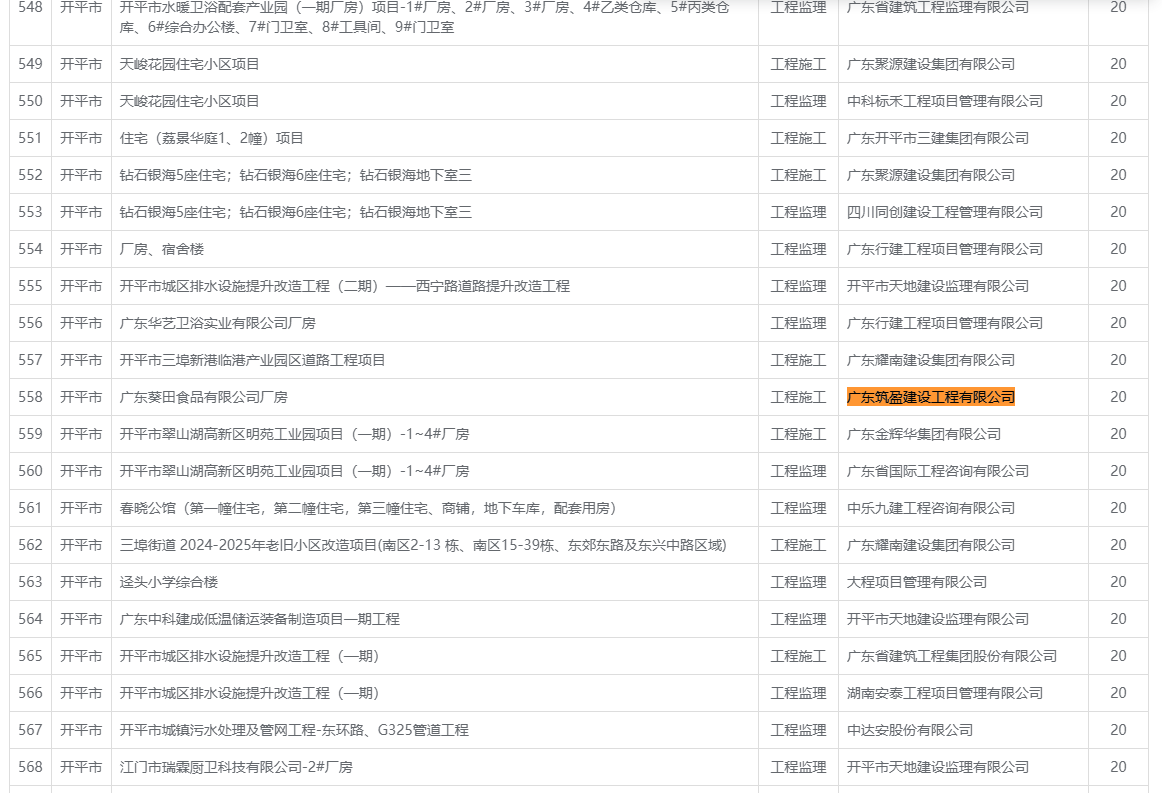
Task: Click 开平市 region cell in row 554
Action: tap(81, 249)
